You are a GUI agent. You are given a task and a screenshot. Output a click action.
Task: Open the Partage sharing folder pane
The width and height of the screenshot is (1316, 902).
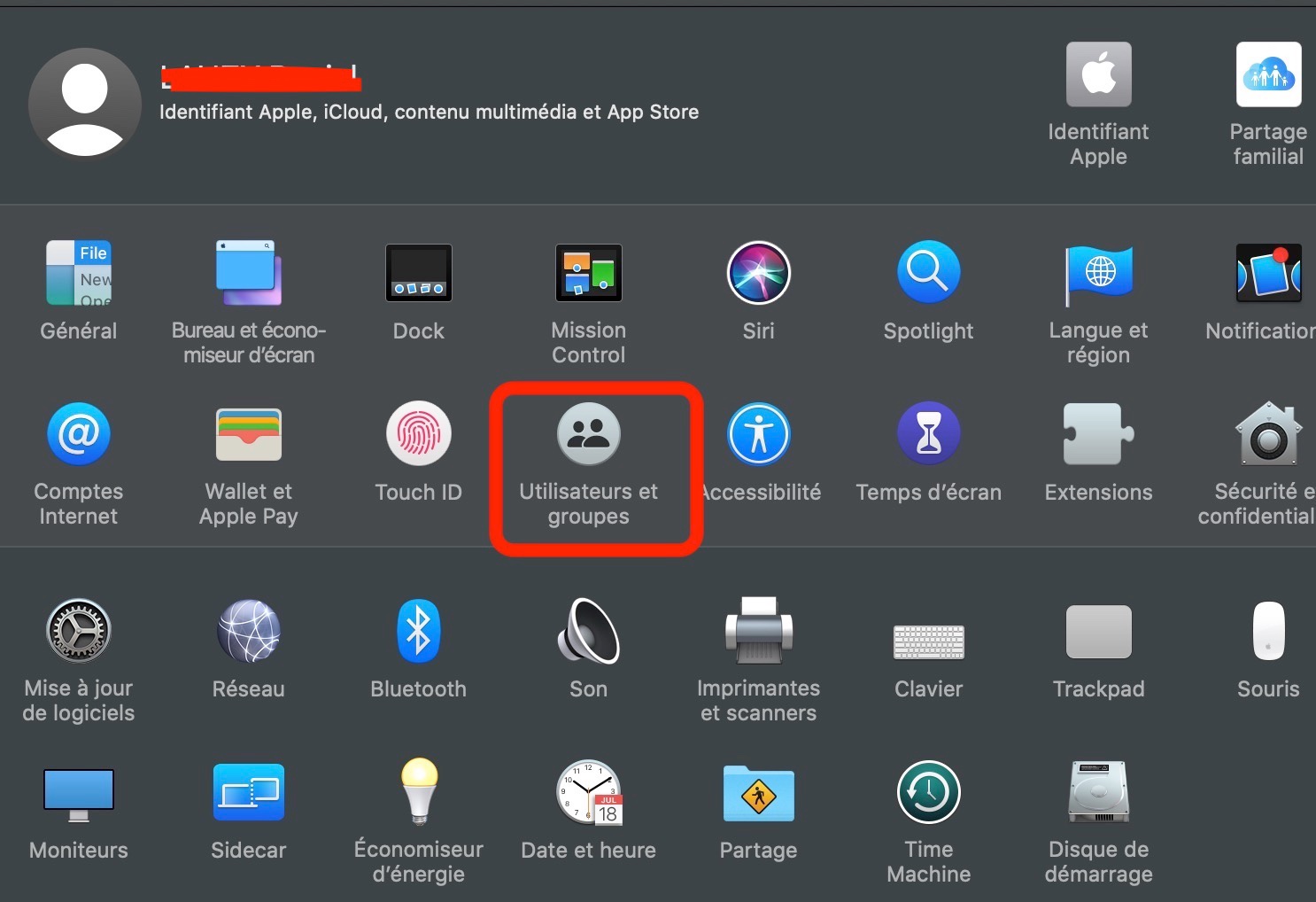(x=759, y=794)
